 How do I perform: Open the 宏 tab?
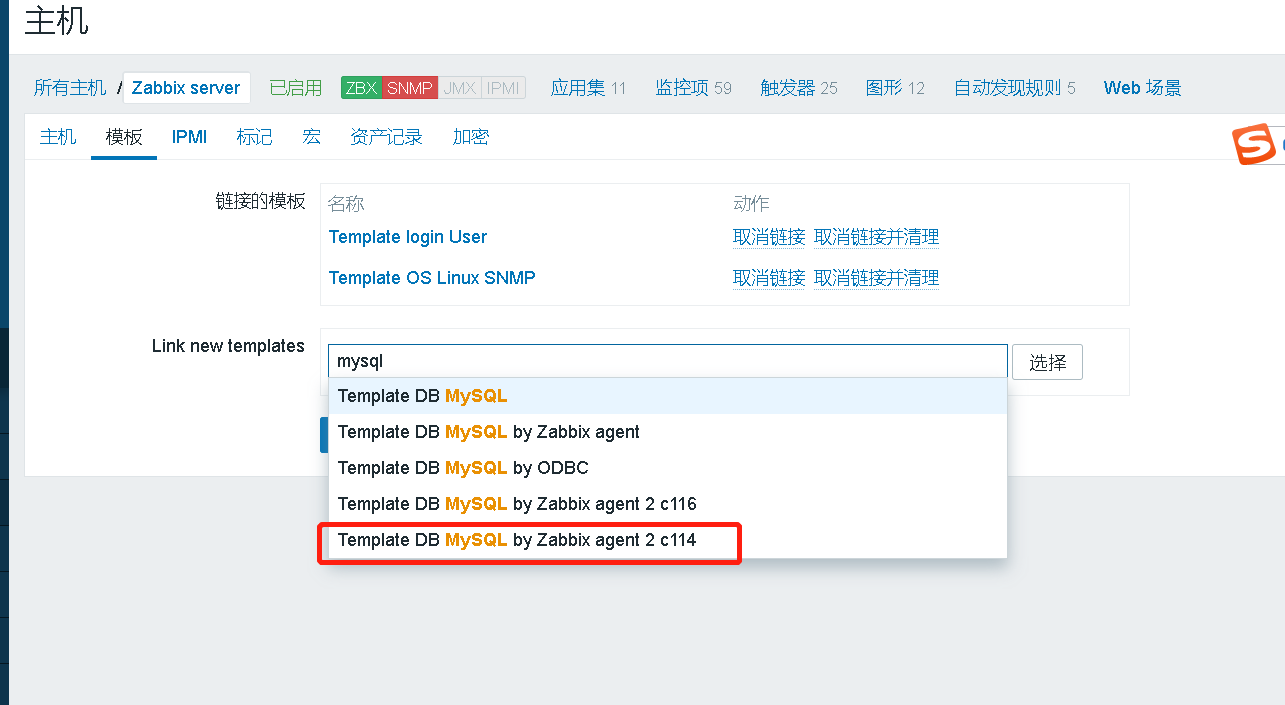[312, 137]
